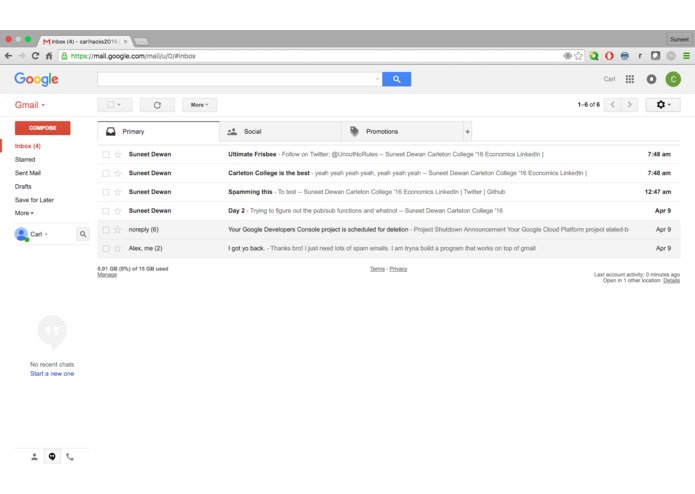Open the Day 2 email

click(388, 211)
